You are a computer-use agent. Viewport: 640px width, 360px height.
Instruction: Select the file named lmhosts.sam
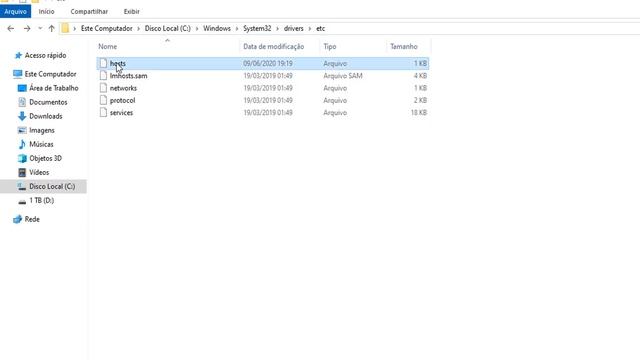129,76
